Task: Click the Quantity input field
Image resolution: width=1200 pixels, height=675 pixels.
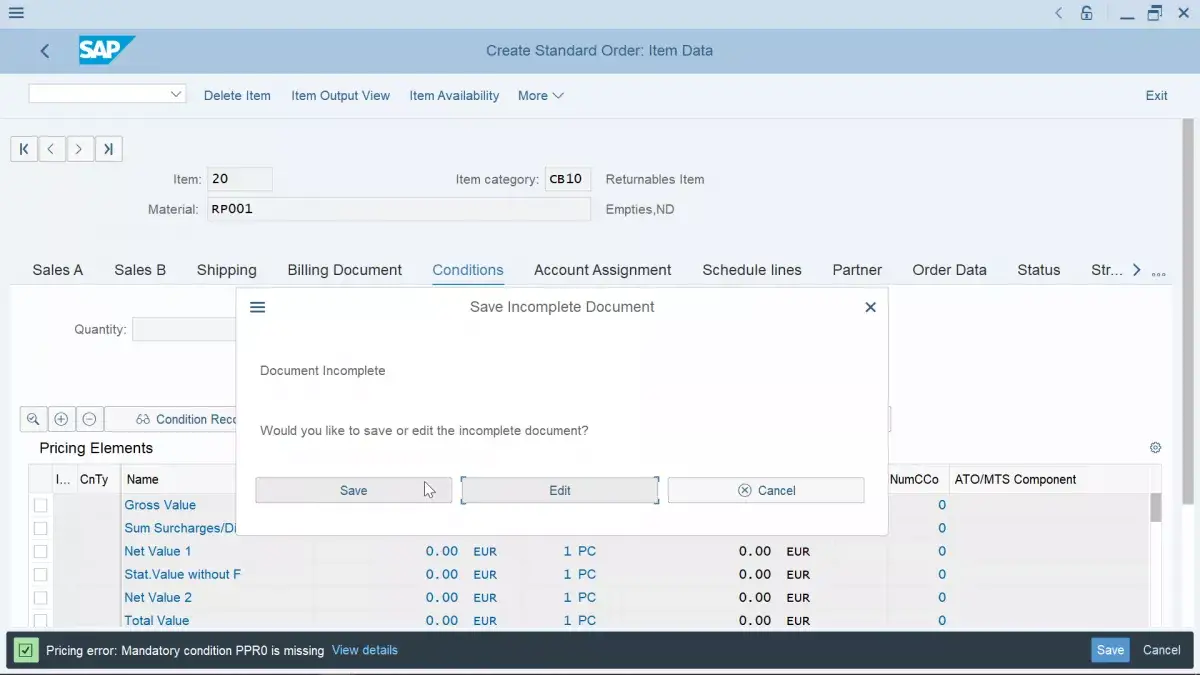Action: coord(184,329)
